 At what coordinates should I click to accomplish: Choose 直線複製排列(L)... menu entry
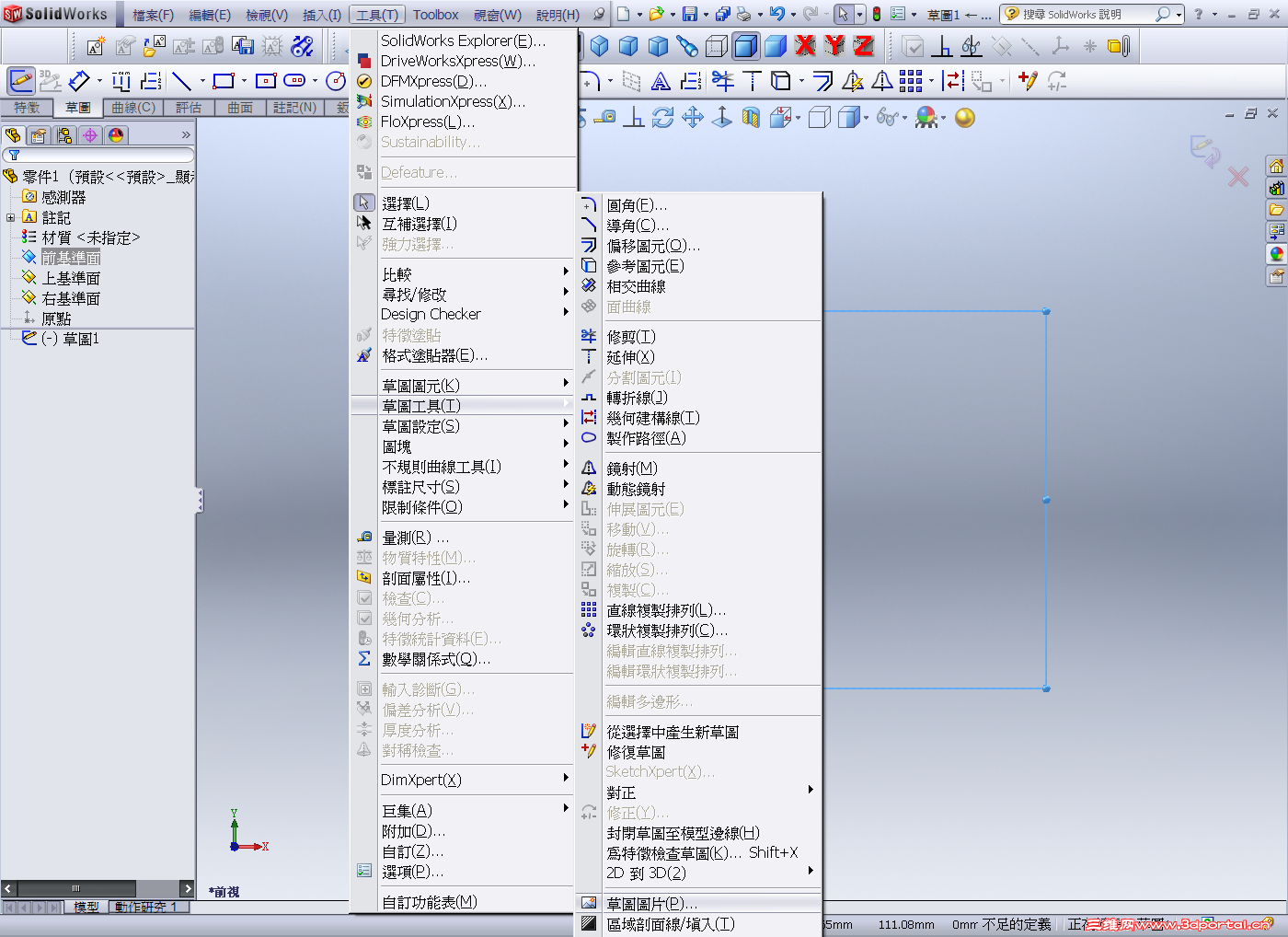(x=698, y=610)
